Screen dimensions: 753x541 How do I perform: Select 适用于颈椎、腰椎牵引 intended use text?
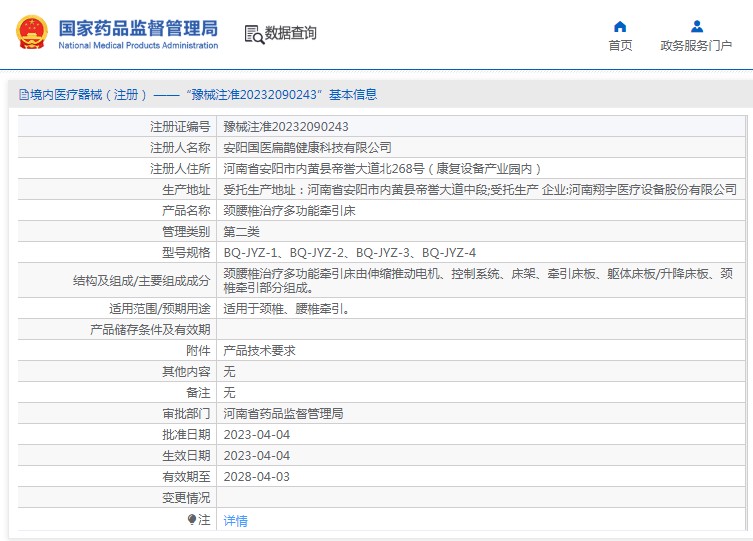tap(287, 309)
